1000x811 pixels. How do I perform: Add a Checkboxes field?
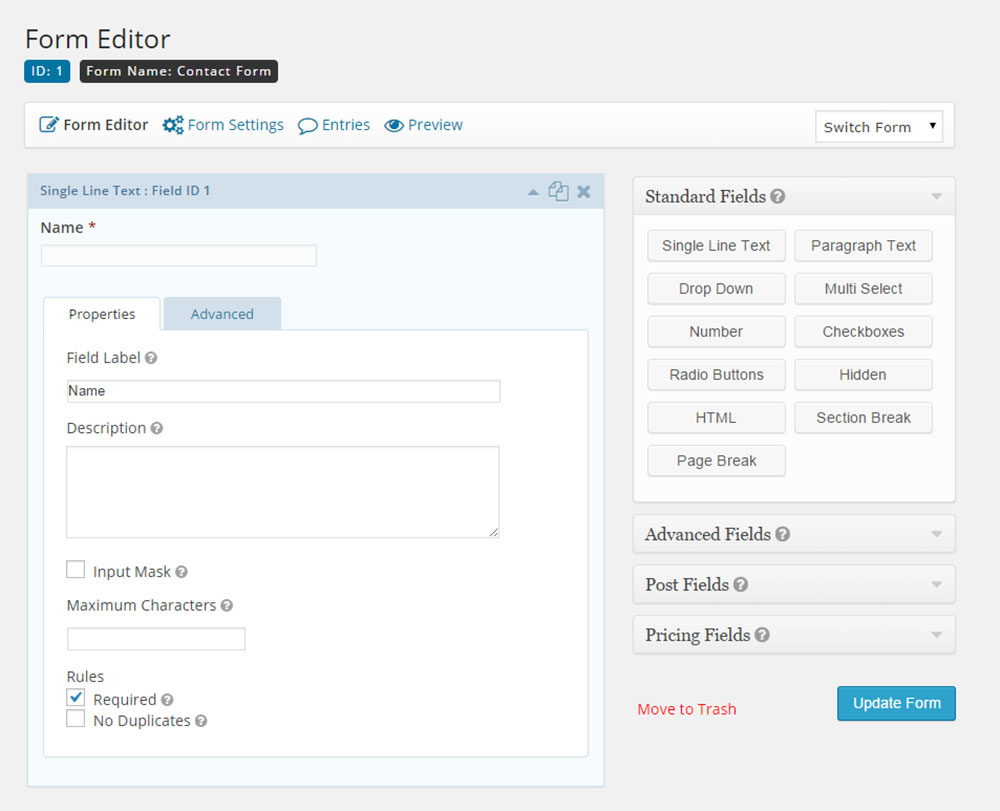point(863,332)
